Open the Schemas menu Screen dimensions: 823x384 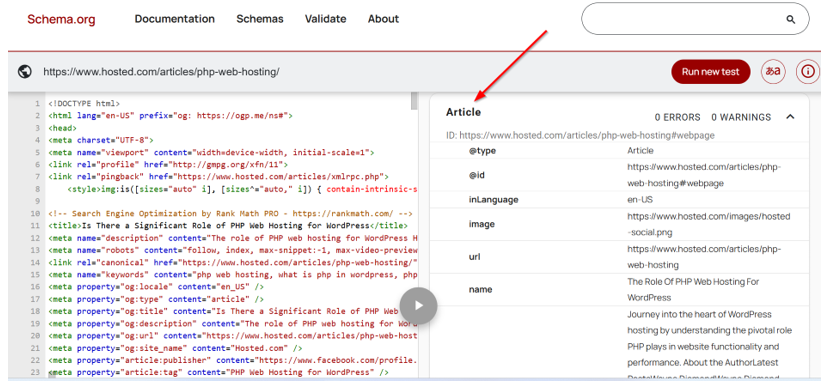coord(260,19)
